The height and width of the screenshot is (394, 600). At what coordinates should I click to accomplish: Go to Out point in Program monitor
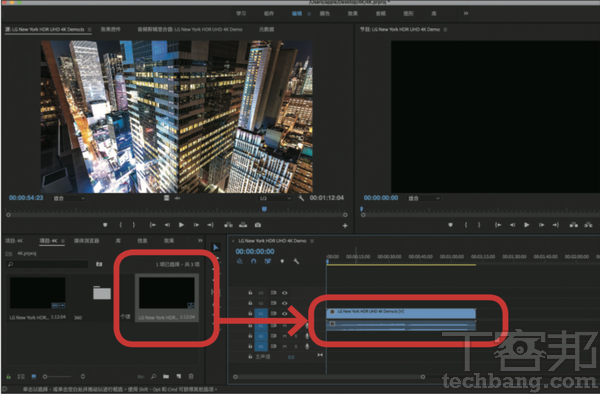[555, 225]
